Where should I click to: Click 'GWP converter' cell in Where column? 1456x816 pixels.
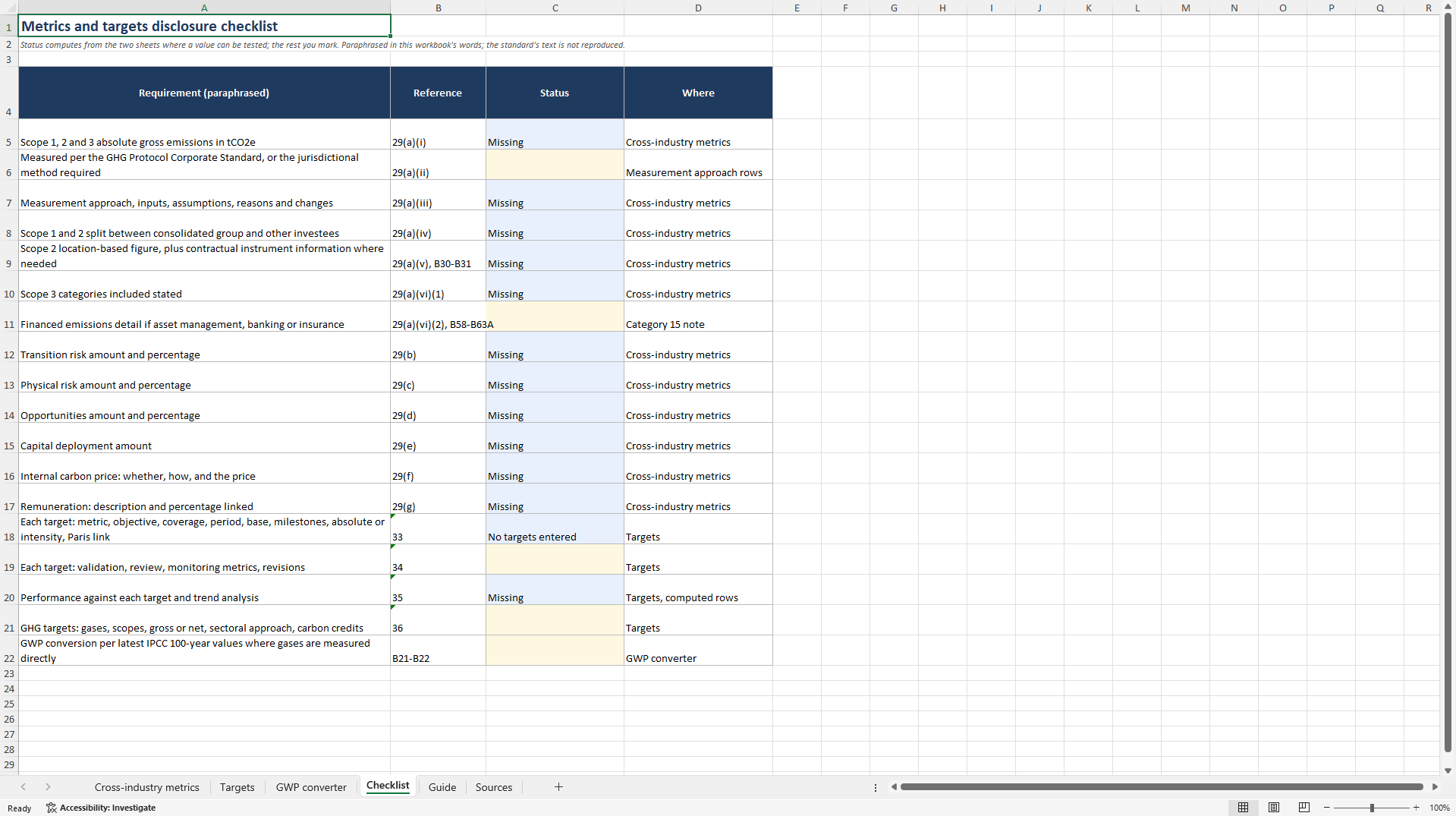tap(698, 651)
